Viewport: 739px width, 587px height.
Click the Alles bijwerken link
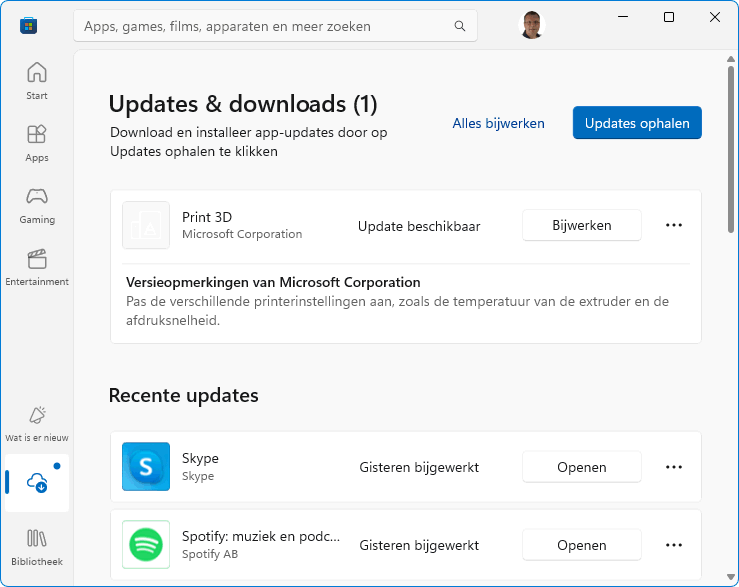499,123
